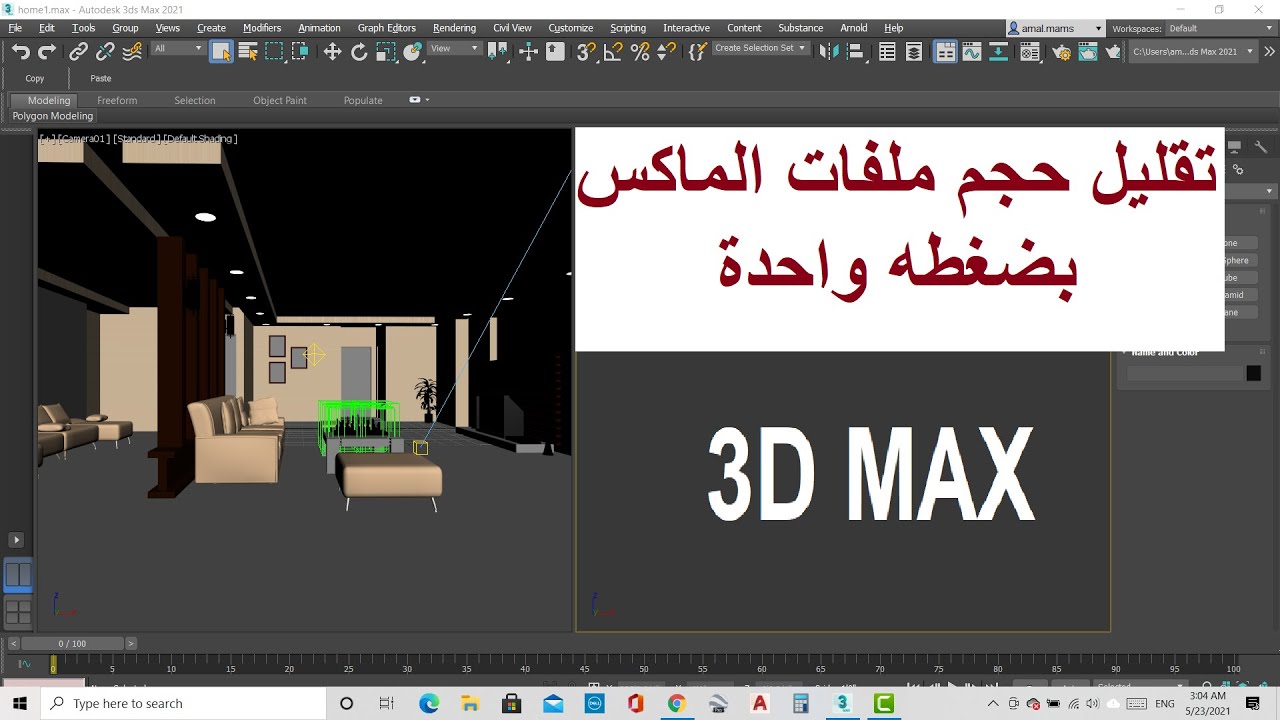Open the Material Editor
The height and width of the screenshot is (720, 1280).
click(x=1030, y=52)
